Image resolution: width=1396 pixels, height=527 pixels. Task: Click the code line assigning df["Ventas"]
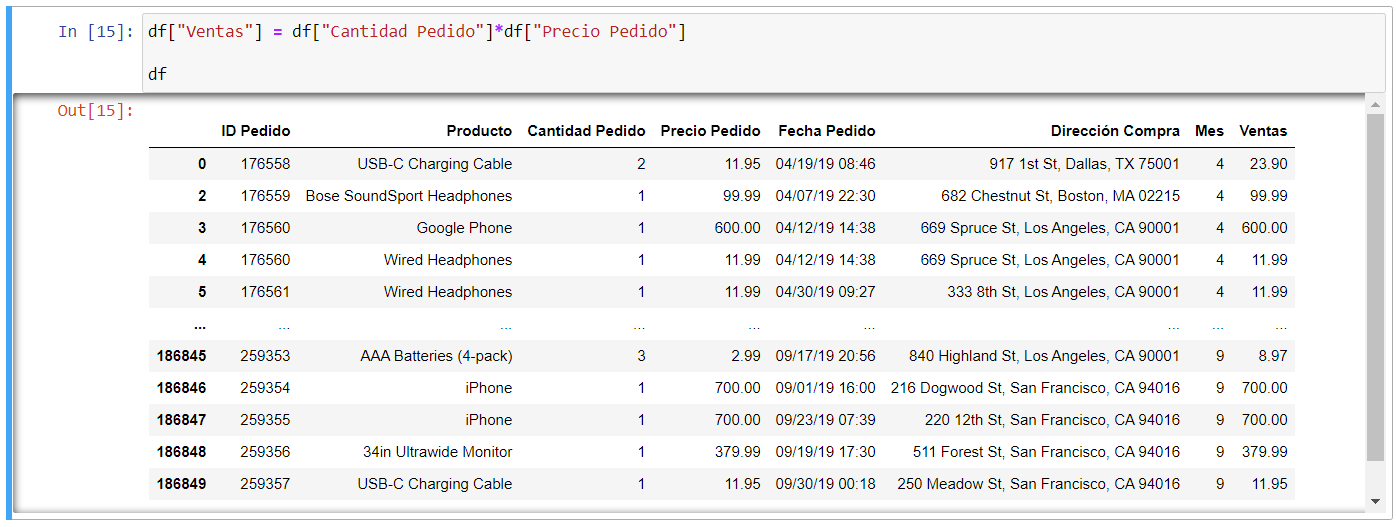pyautogui.click(x=417, y=32)
